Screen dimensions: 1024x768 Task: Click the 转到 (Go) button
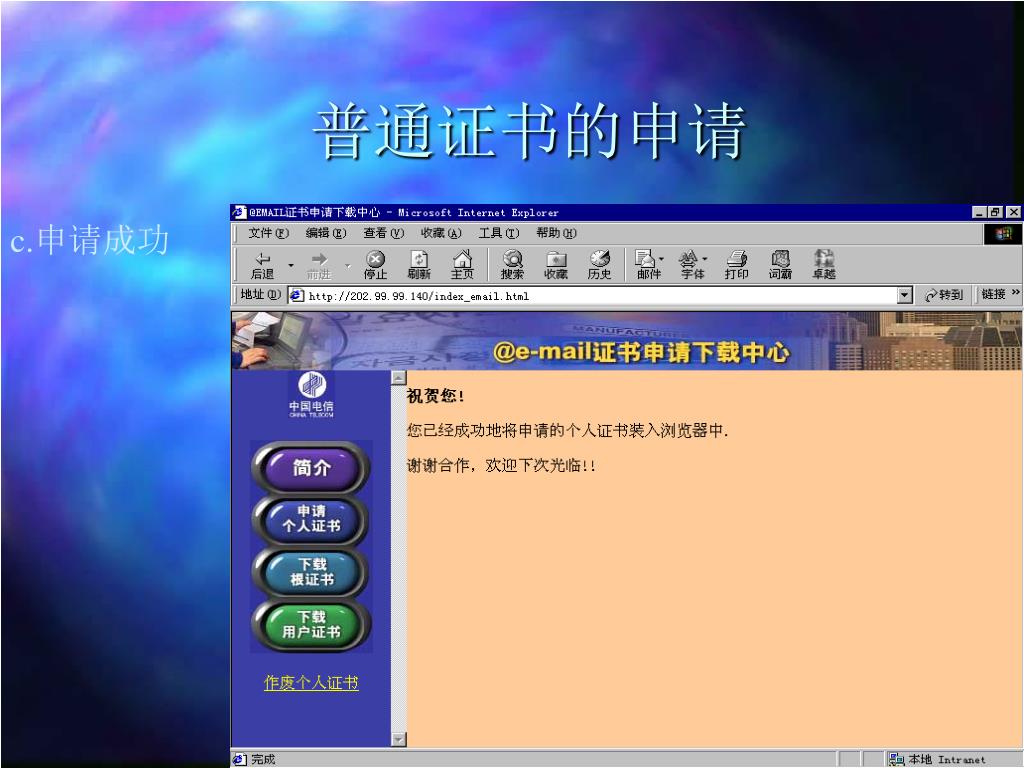[x=944, y=295]
